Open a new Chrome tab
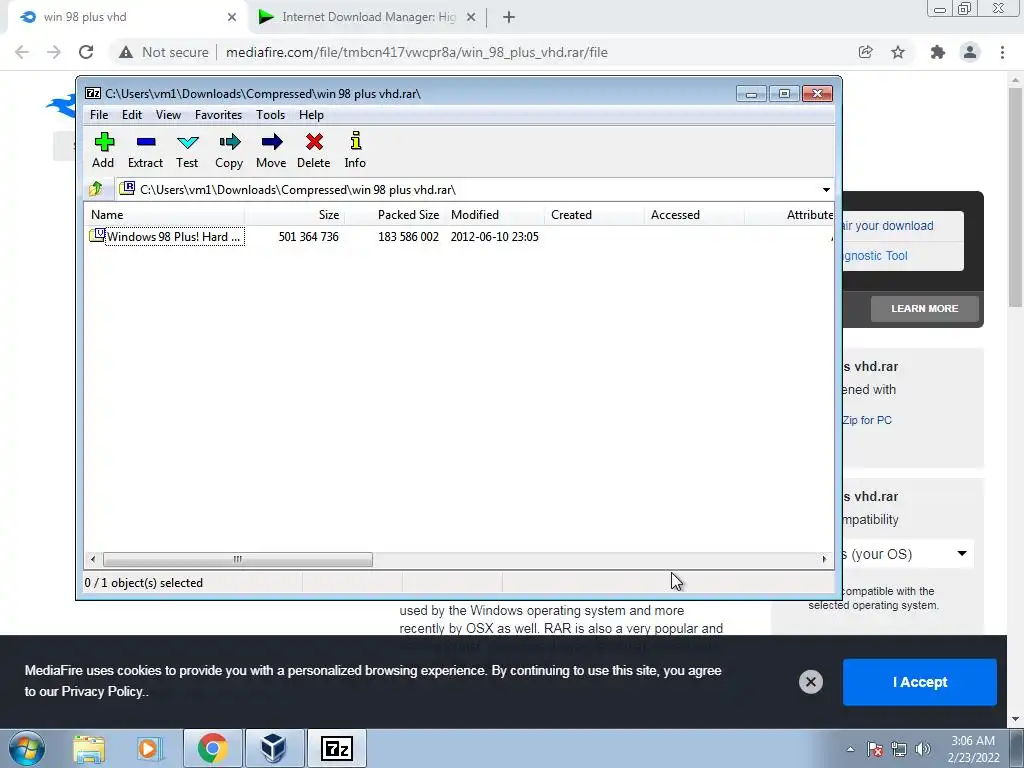This screenshot has width=1024, height=768. tap(509, 17)
